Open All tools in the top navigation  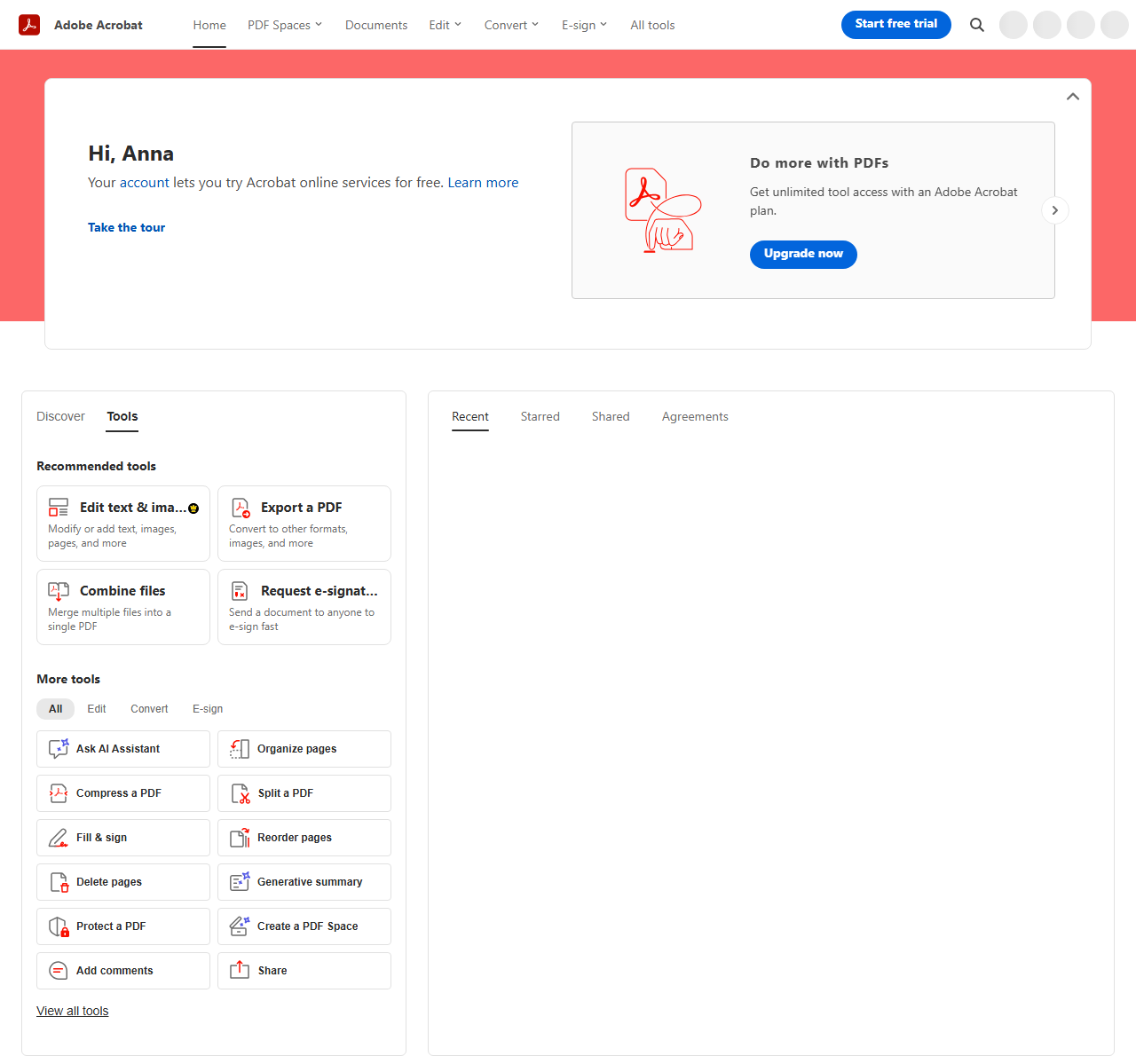tap(652, 25)
